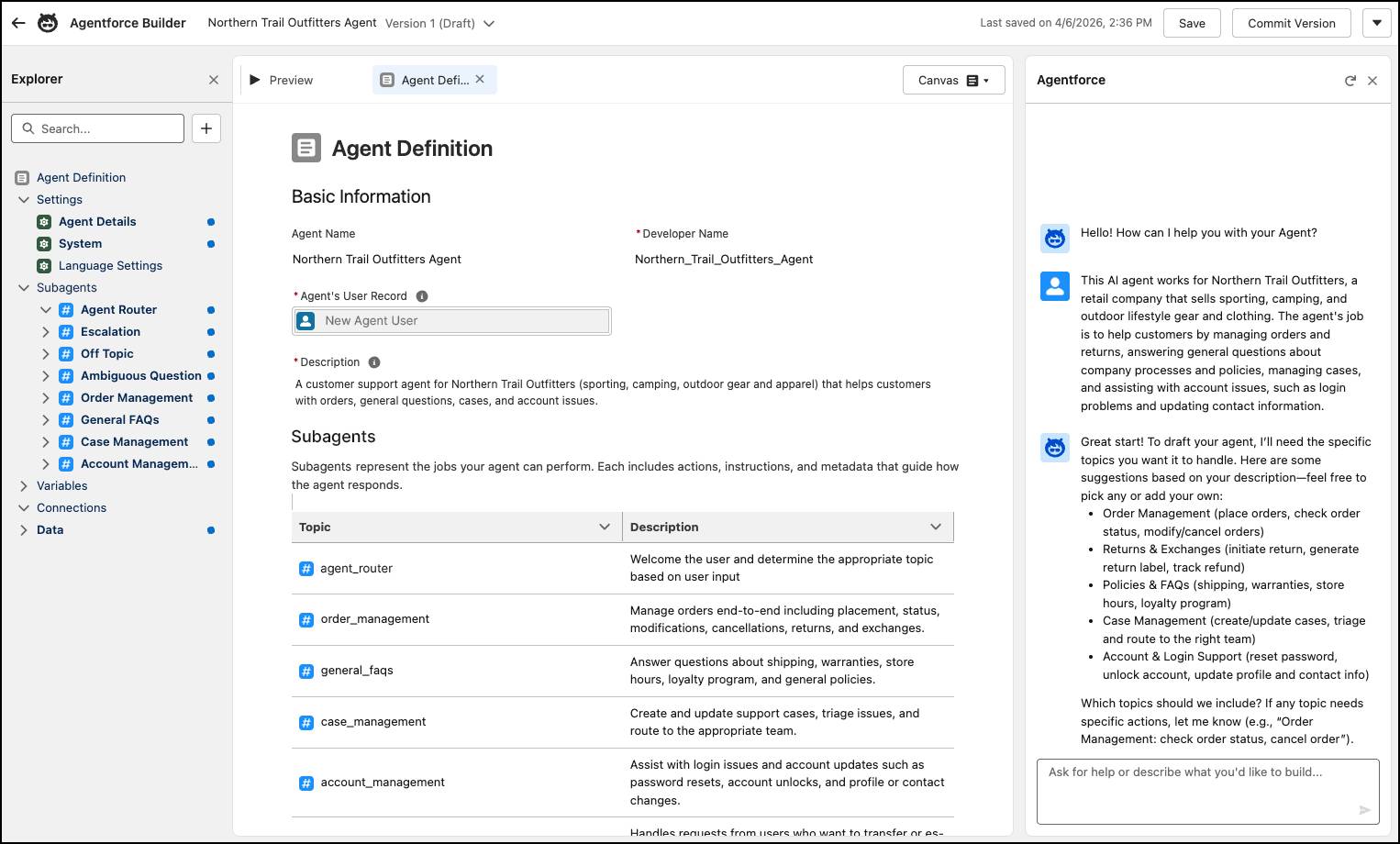Click the plus add button in Explorer
The height and width of the screenshot is (844, 1400).
(206, 128)
